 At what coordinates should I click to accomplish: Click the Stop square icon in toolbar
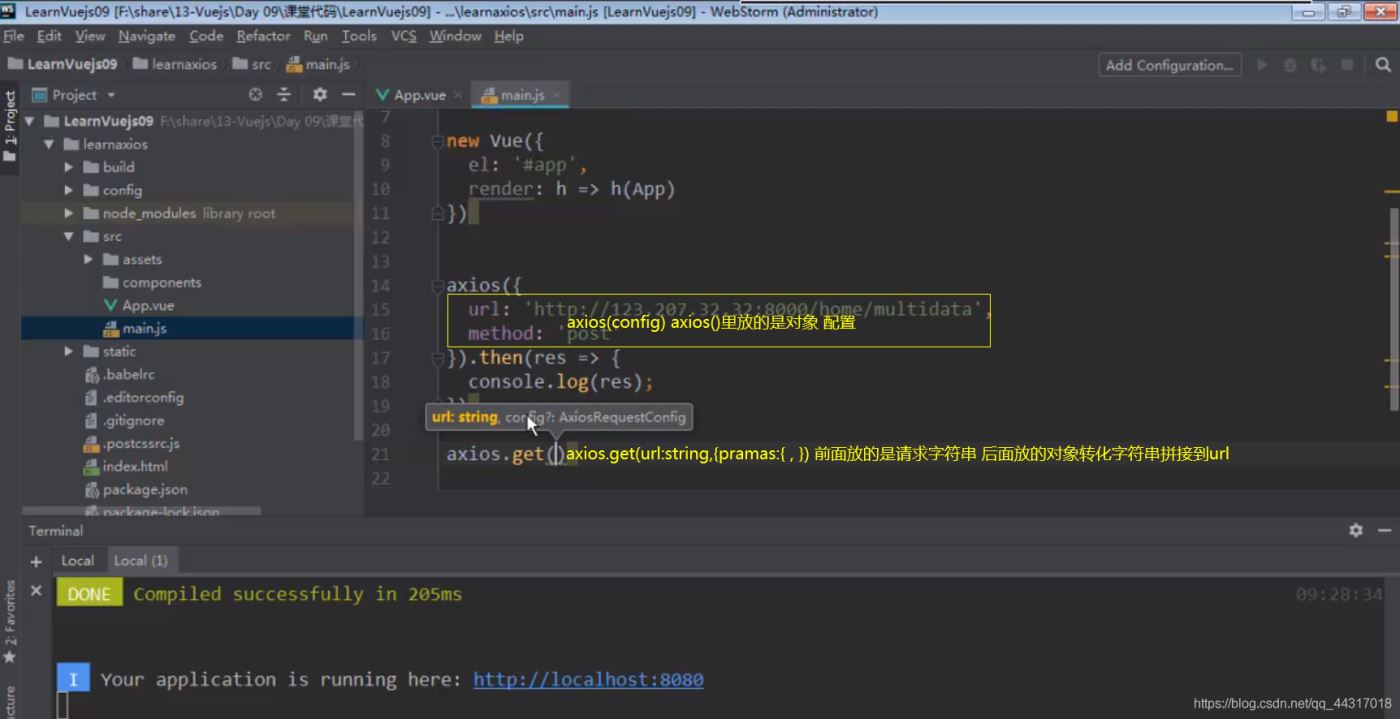click(1347, 65)
